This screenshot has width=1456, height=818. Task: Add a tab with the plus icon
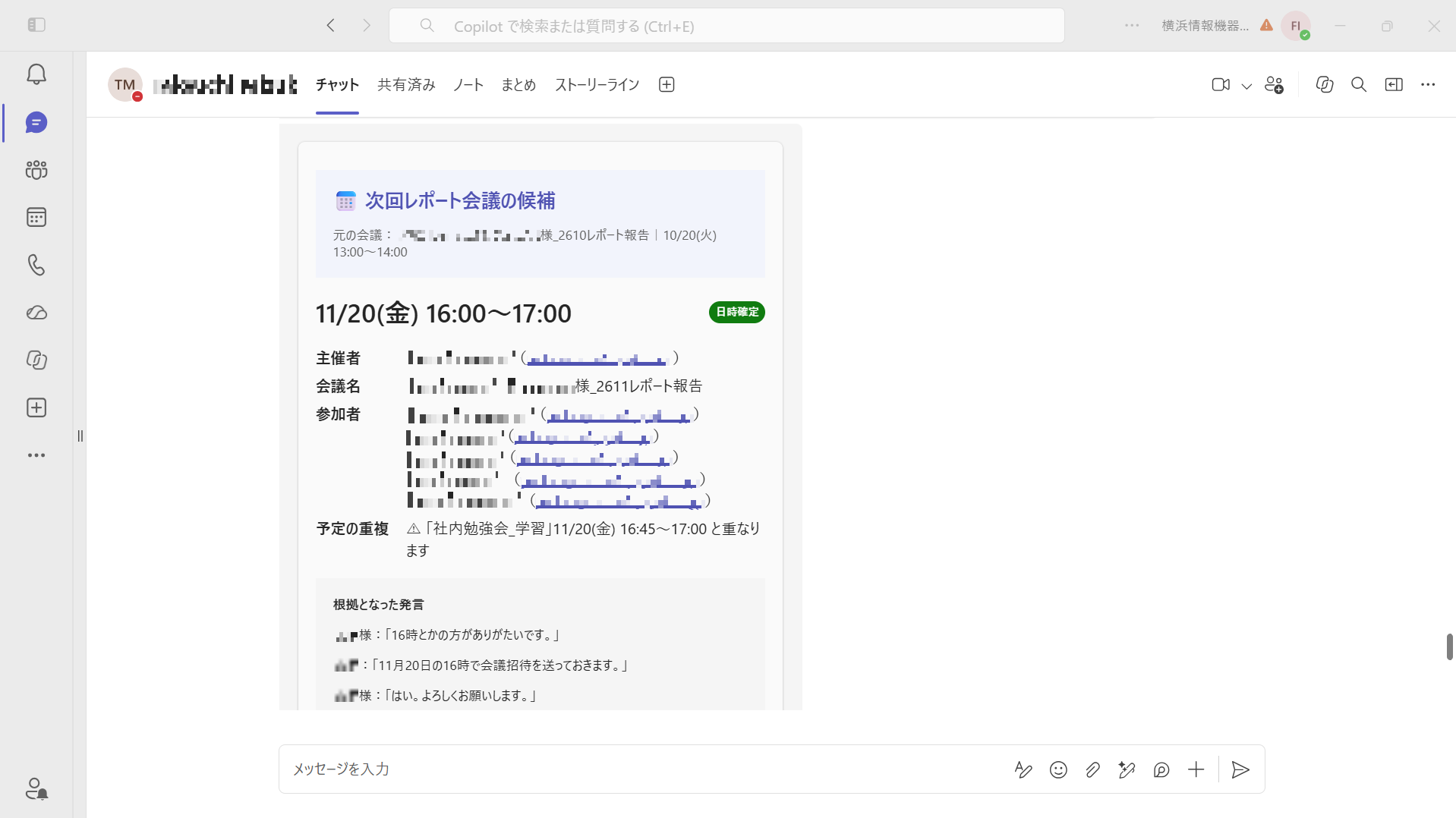pyautogui.click(x=667, y=85)
